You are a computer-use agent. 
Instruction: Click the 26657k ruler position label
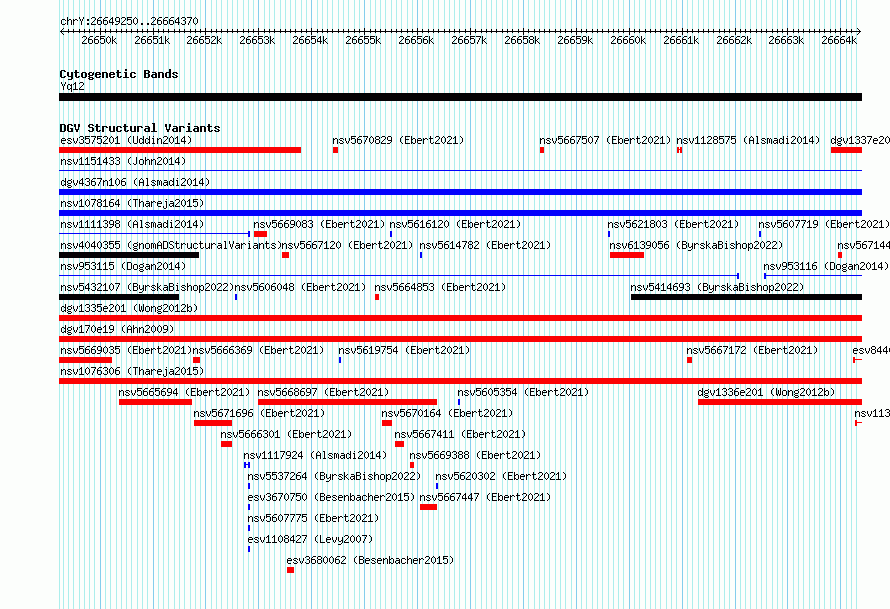pos(469,40)
